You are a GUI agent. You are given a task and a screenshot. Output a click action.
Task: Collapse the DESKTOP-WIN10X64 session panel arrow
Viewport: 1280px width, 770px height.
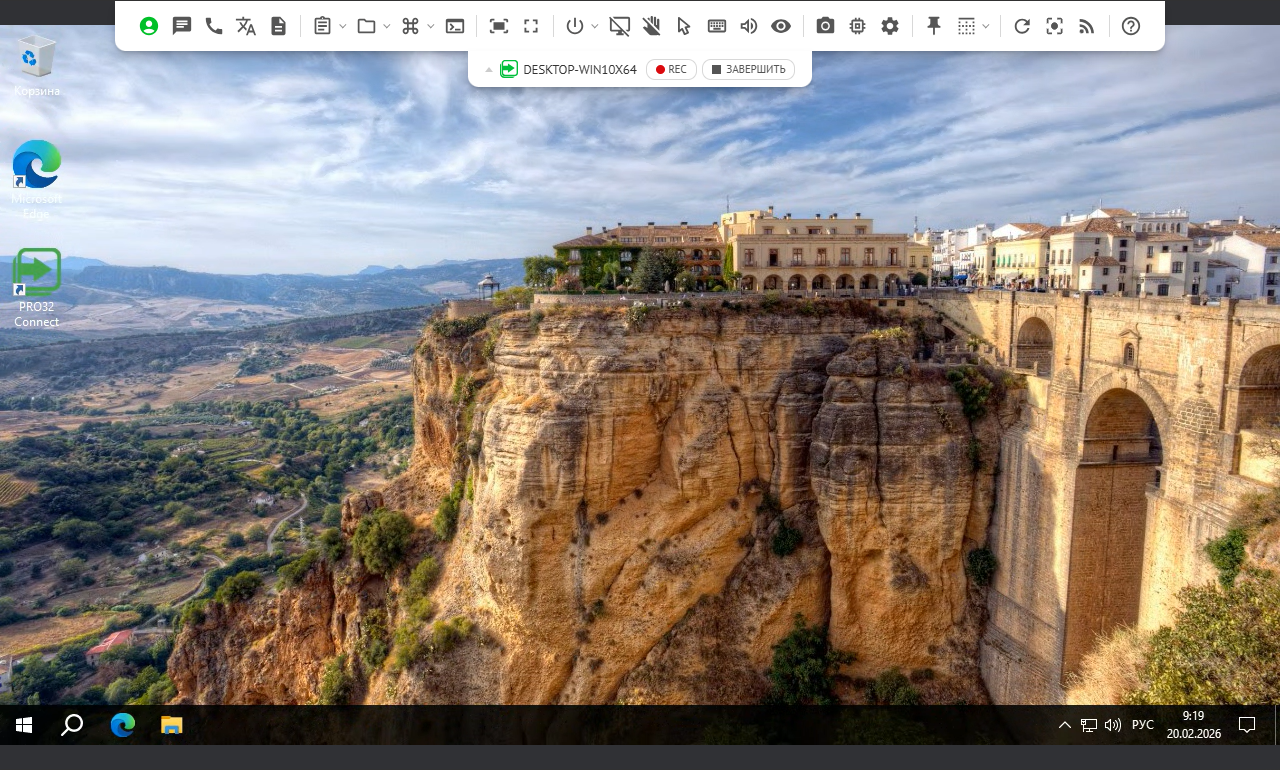(489, 70)
